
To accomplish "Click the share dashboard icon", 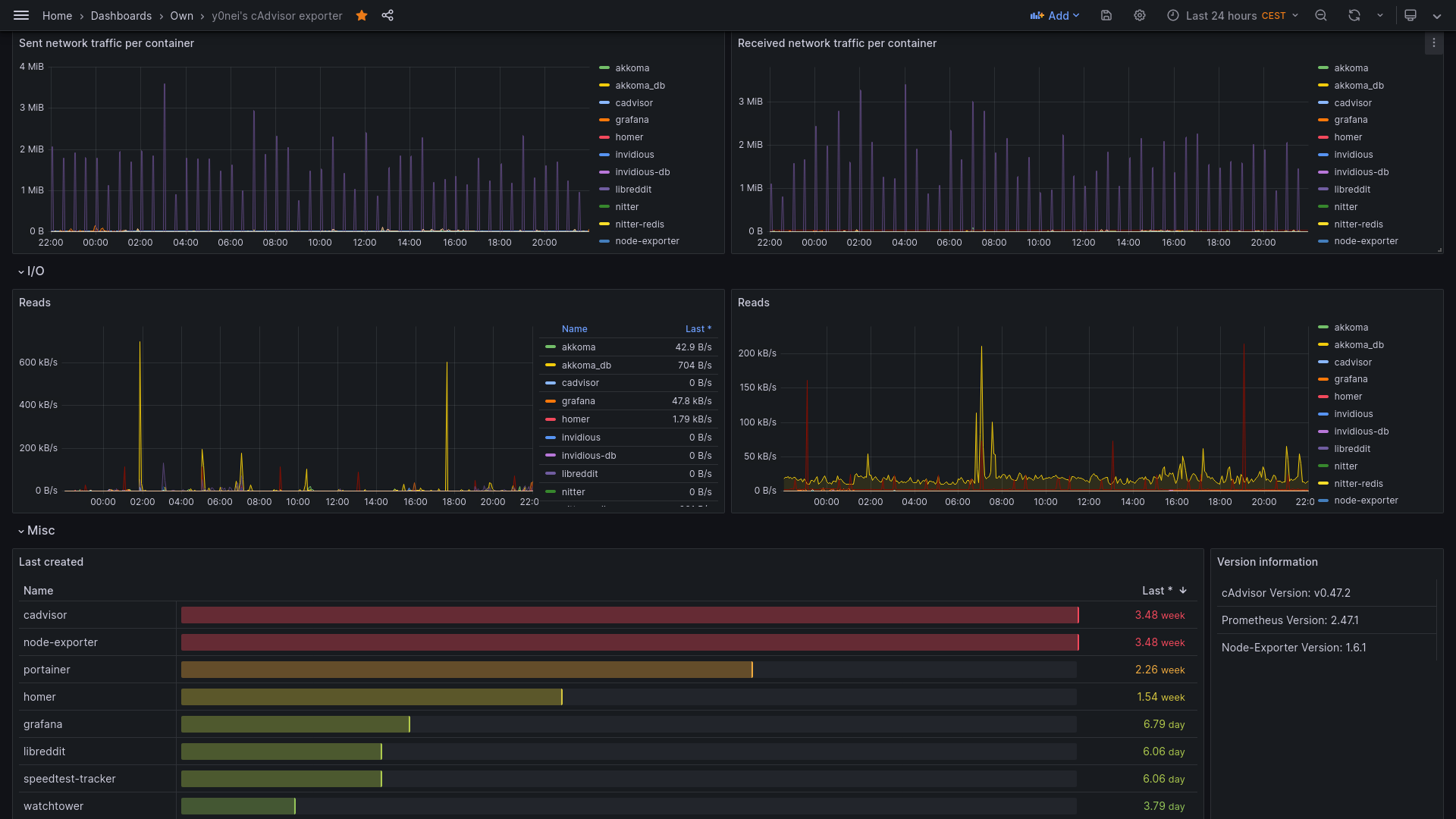I will click(x=388, y=15).
